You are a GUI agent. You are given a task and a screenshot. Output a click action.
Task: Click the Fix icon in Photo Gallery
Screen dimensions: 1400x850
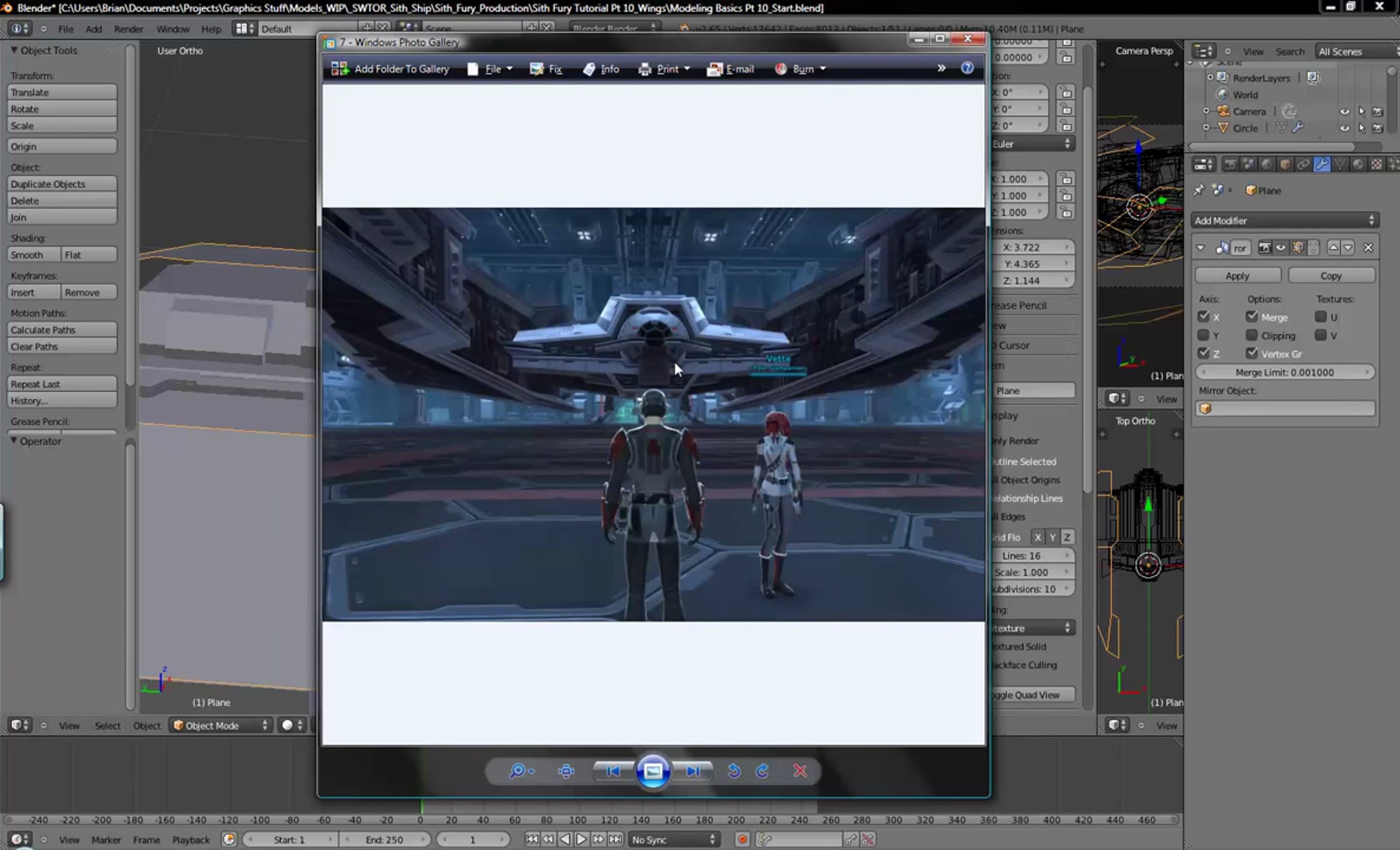tap(536, 69)
